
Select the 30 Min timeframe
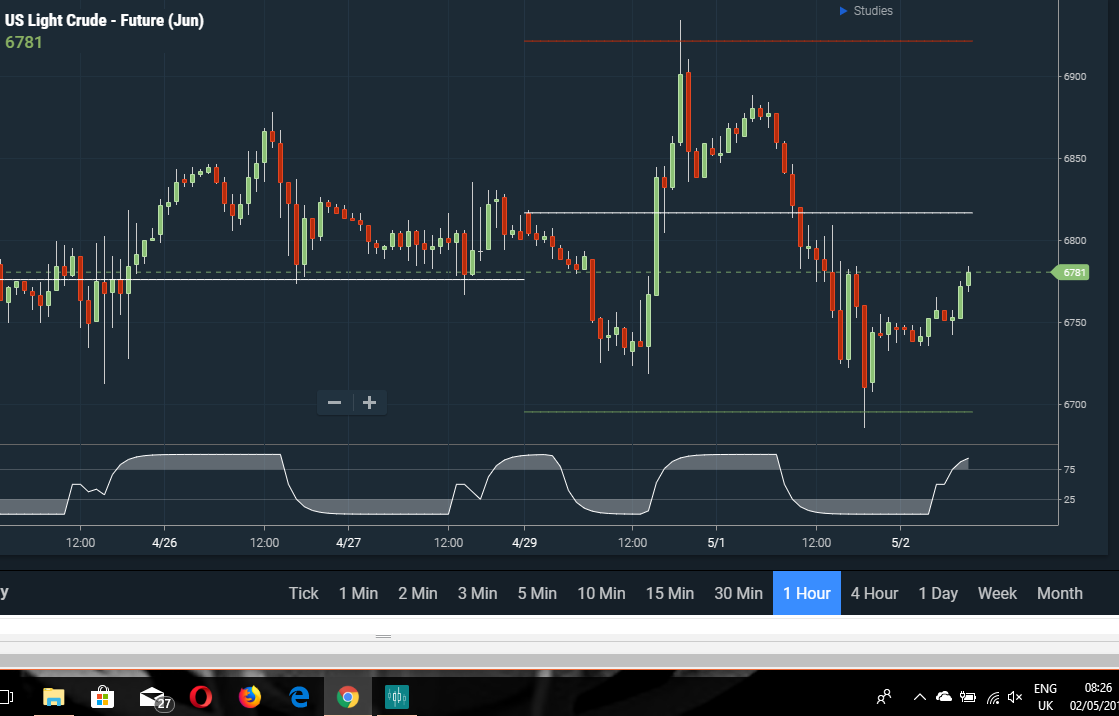739,593
